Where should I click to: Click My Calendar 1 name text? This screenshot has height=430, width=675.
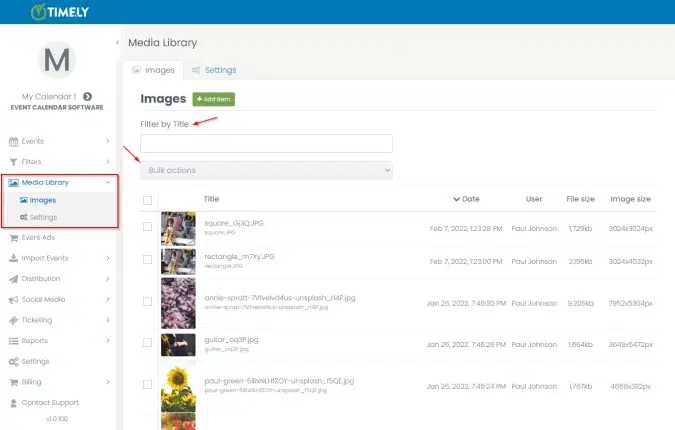[x=49, y=96]
